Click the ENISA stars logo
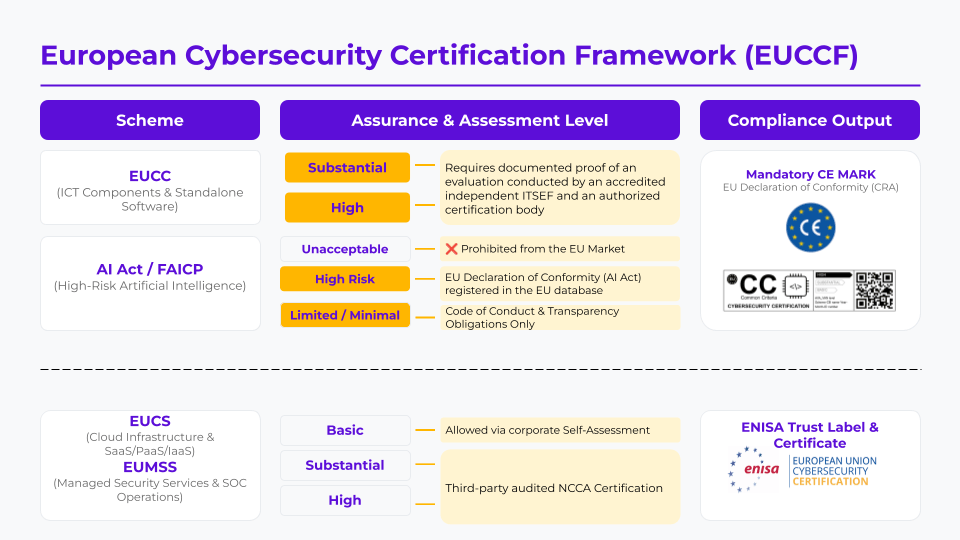The image size is (960, 540). (754, 469)
